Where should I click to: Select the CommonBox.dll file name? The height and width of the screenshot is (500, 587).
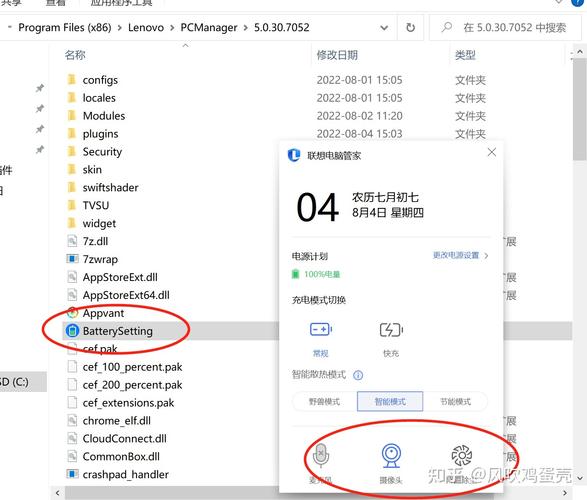[121, 457]
